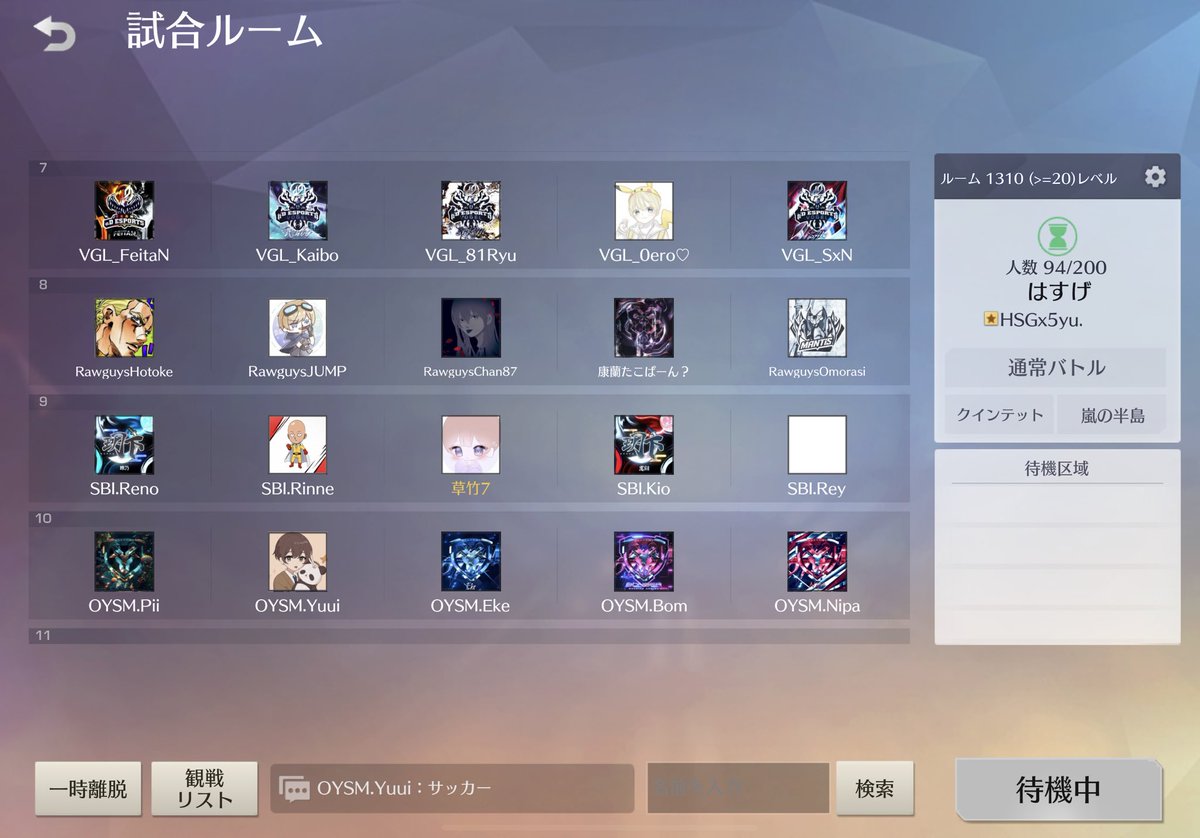The height and width of the screenshot is (838, 1200).
Task: Click the green hourglass status icon
Action: coord(1056,238)
